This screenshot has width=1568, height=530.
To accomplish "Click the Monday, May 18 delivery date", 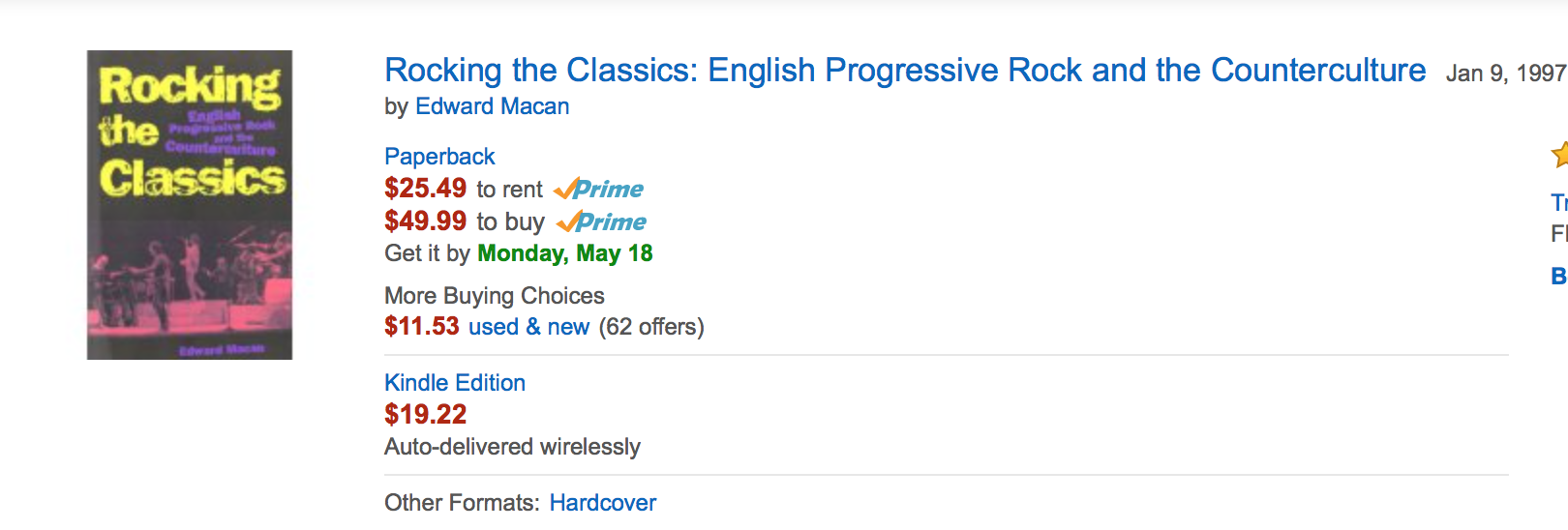I will point(565,253).
